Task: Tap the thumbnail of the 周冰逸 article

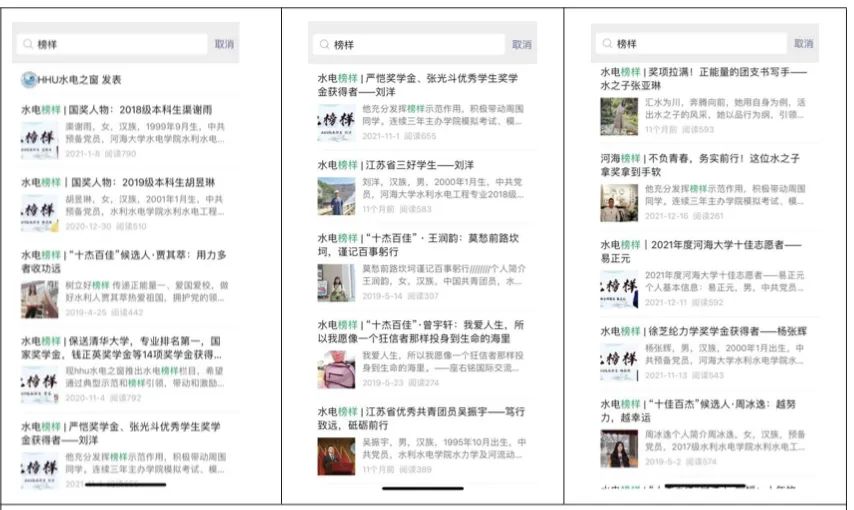Action: coord(619,448)
